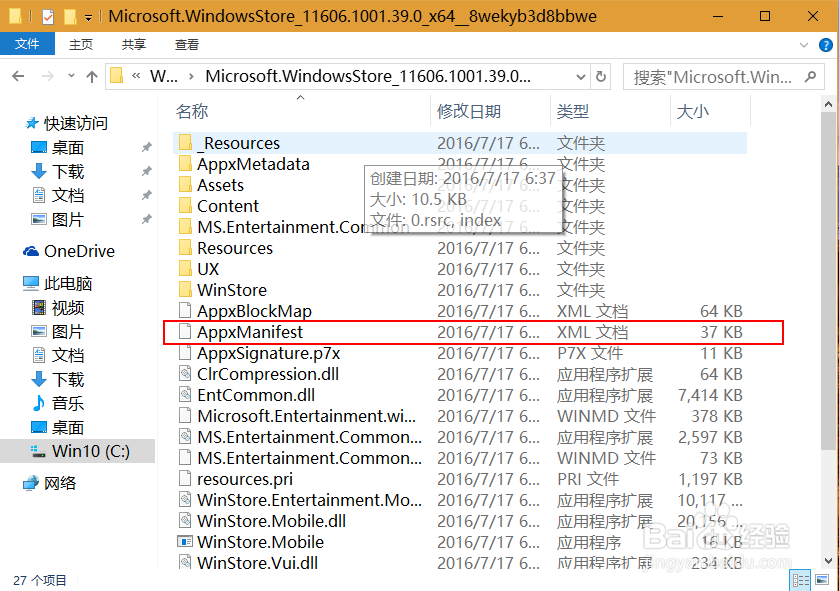Refresh the current folder view
This screenshot has height=591, width=839.
click(601, 76)
